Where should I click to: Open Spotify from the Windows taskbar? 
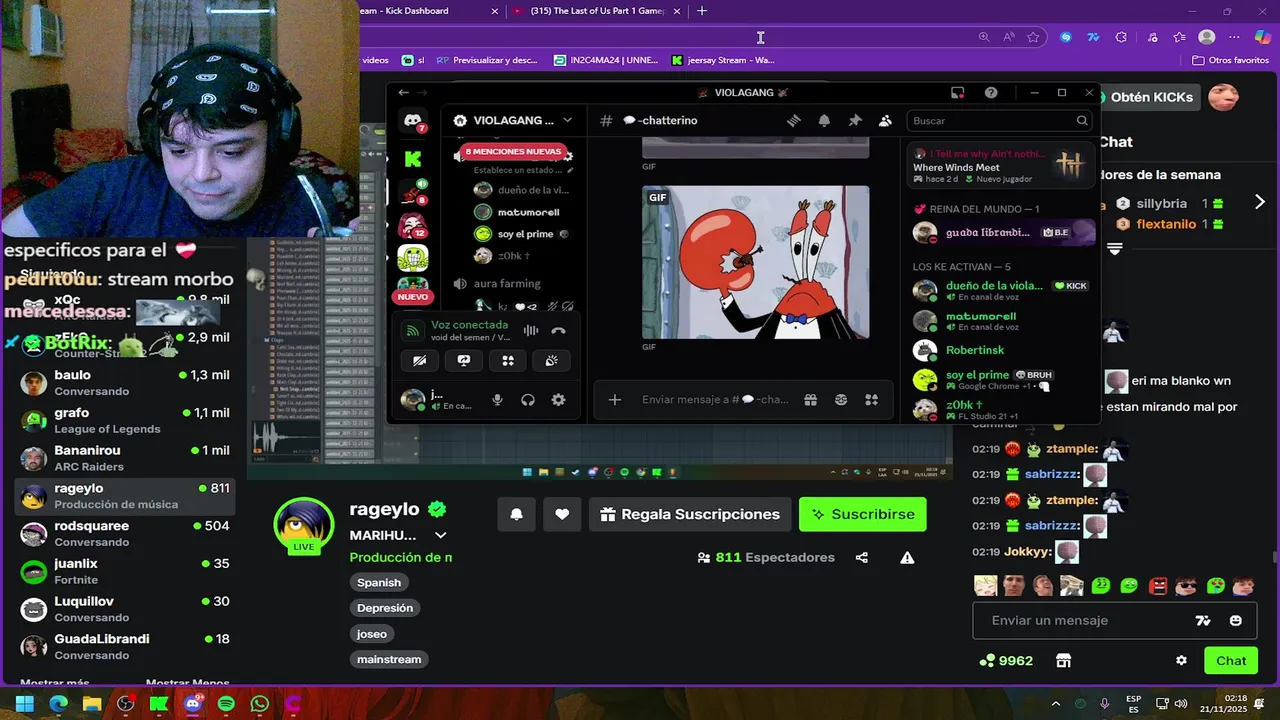pos(226,704)
